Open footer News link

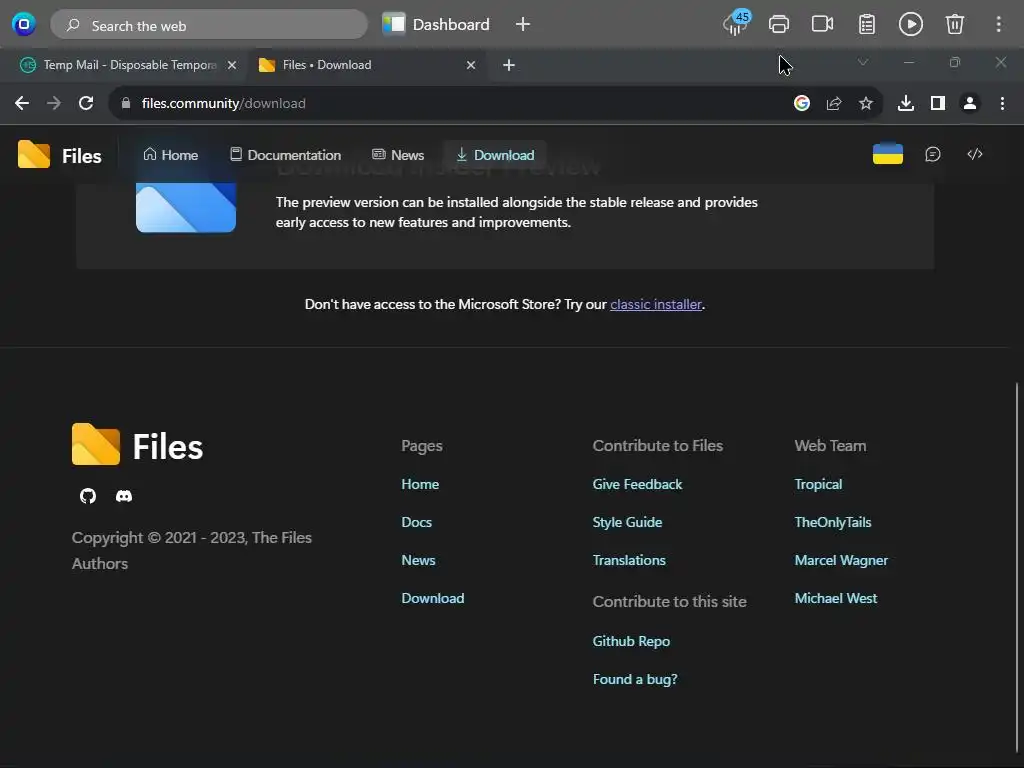click(x=418, y=560)
